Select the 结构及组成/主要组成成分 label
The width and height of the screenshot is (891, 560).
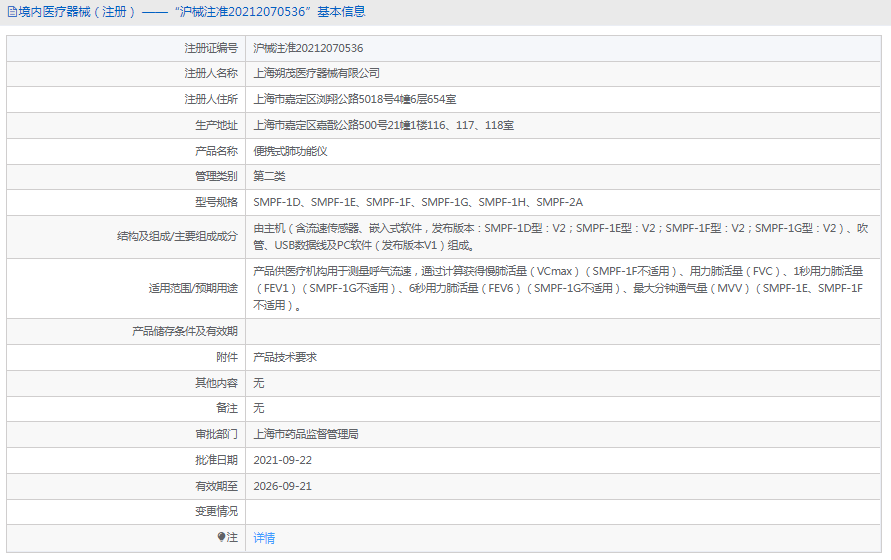pyautogui.click(x=177, y=237)
